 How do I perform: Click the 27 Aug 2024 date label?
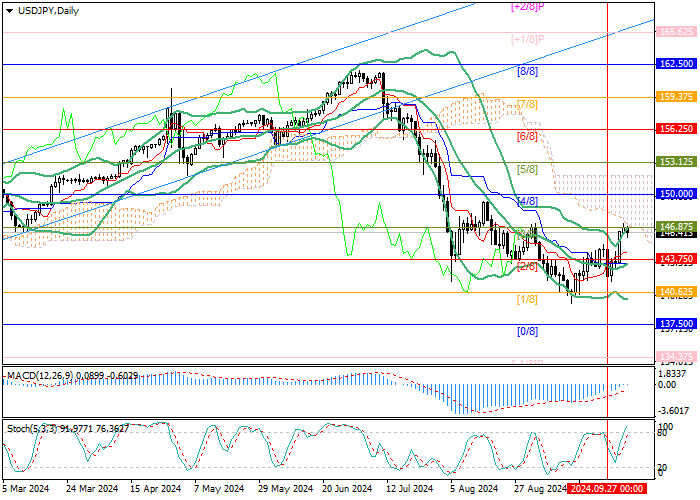pyautogui.click(x=540, y=488)
